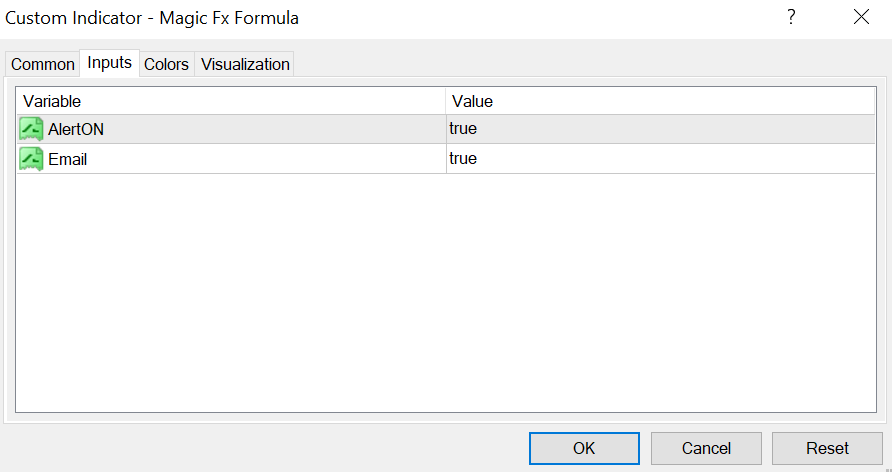Screen dimensions: 892x472
Task: Open the Colors tab
Action: pos(166,64)
